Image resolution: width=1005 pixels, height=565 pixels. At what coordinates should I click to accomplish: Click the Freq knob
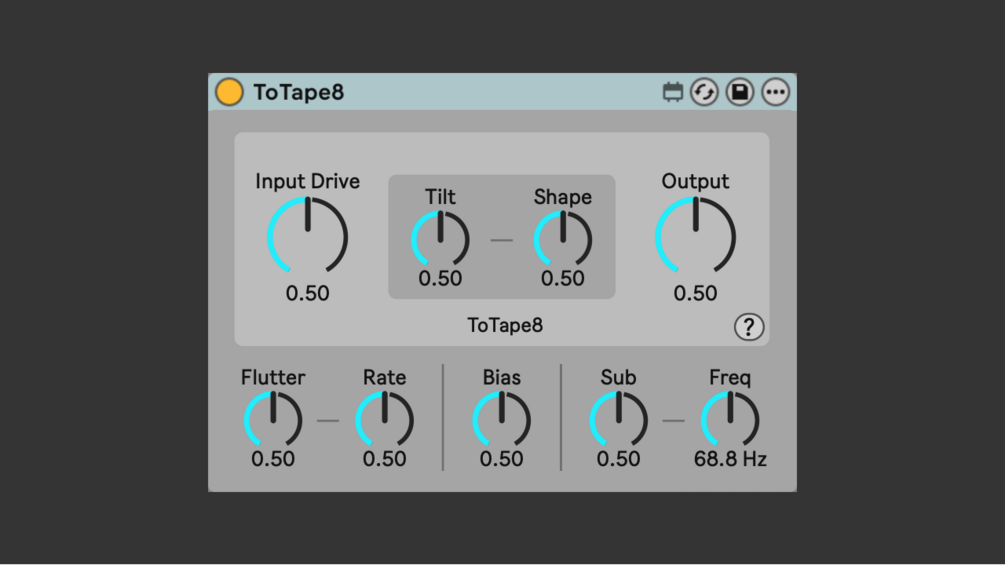(x=730, y=420)
